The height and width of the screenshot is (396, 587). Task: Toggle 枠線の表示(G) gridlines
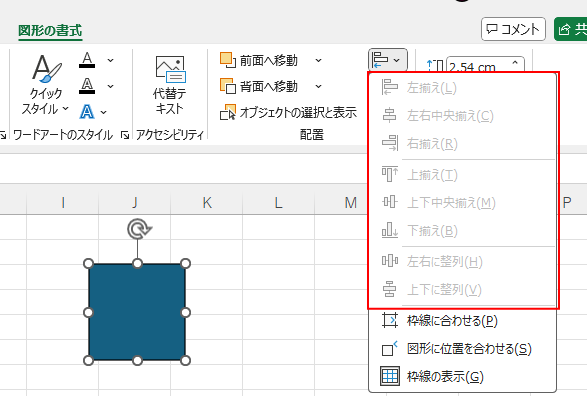coord(462,376)
